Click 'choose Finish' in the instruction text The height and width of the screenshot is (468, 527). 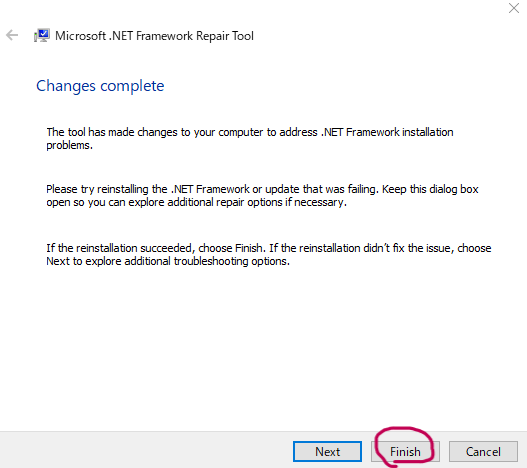[231, 248]
